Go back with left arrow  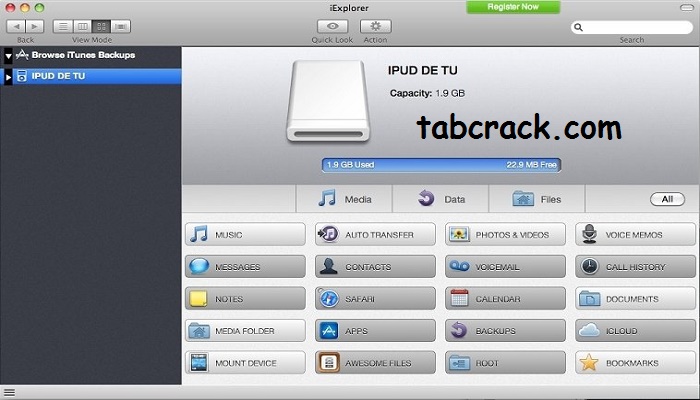16,26
